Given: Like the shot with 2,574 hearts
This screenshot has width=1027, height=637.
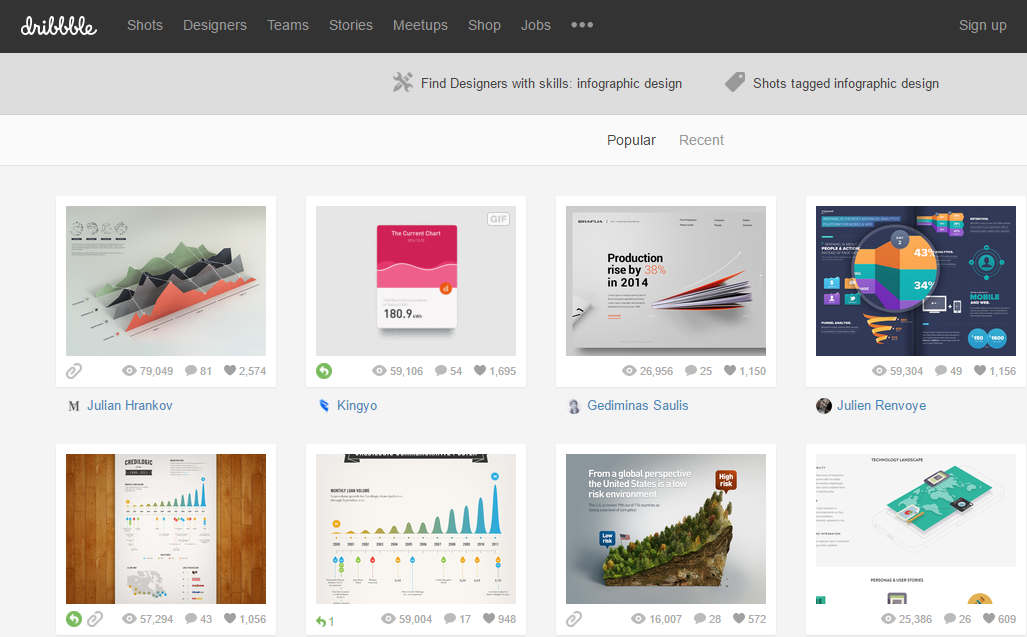Looking at the screenshot, I should (229, 371).
